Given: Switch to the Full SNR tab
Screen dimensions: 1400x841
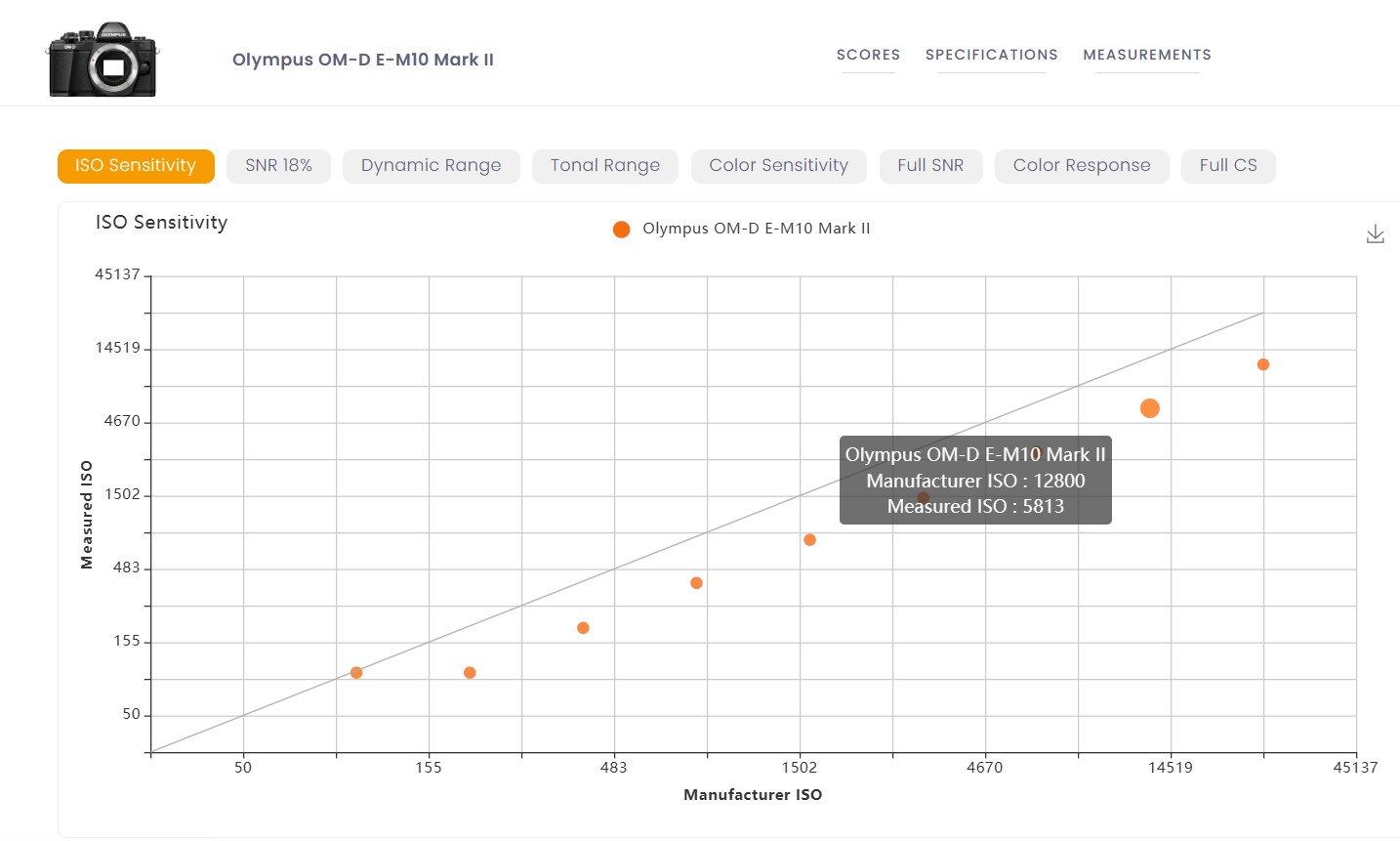Looking at the screenshot, I should [x=930, y=166].
